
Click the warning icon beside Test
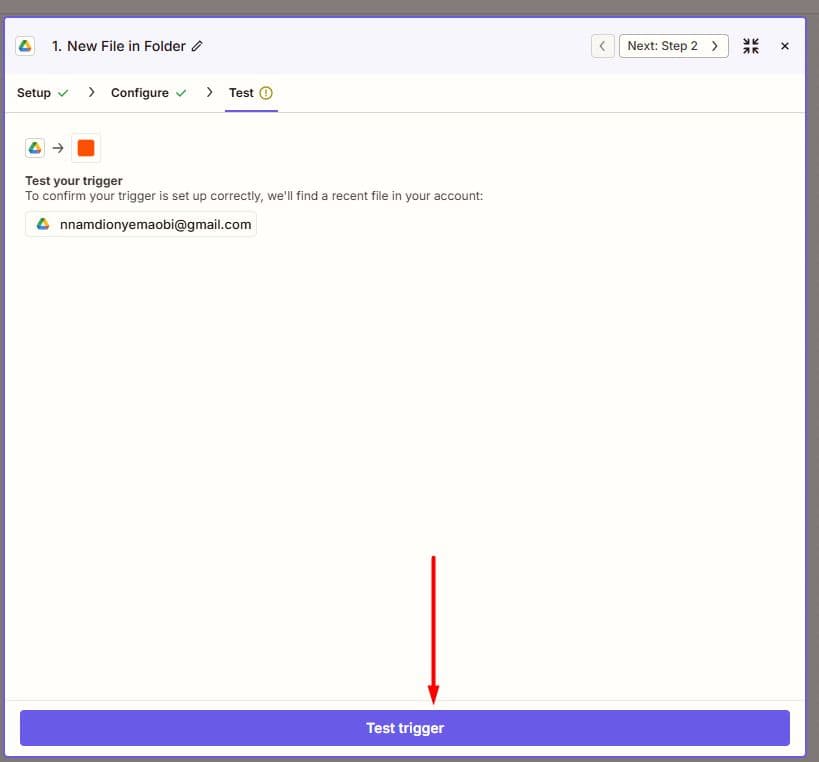266,93
